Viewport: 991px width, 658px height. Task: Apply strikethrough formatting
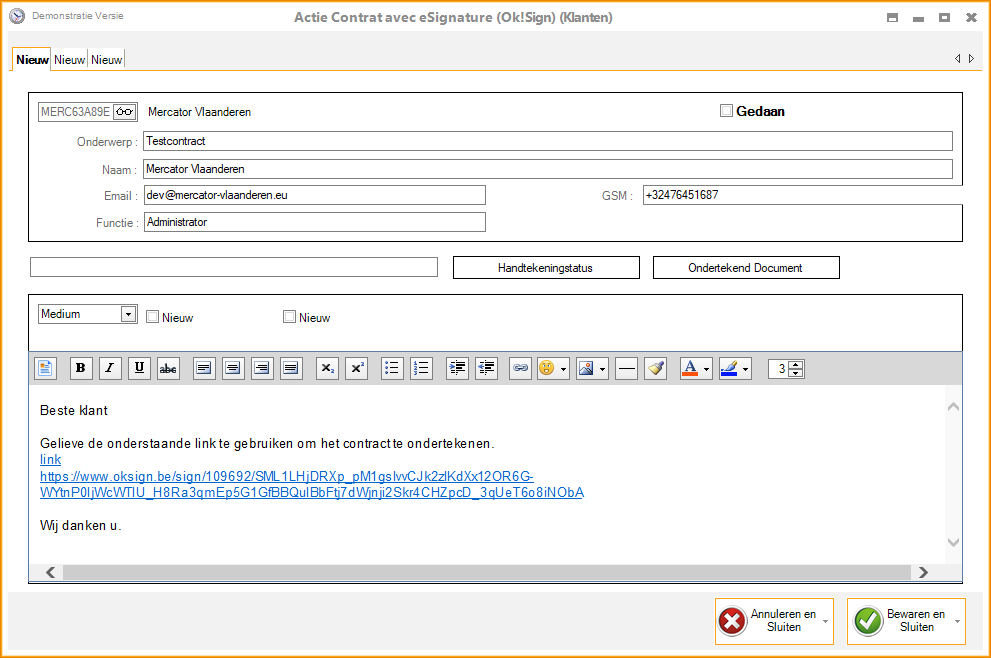click(x=168, y=368)
